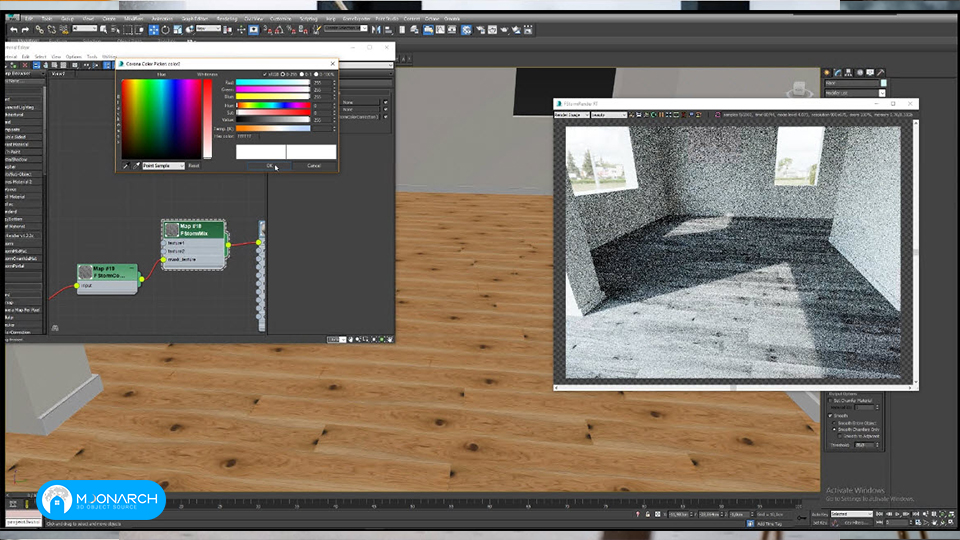Screen dimensions: 960x540
Task: Open Select by Name tool
Action: coord(115,29)
